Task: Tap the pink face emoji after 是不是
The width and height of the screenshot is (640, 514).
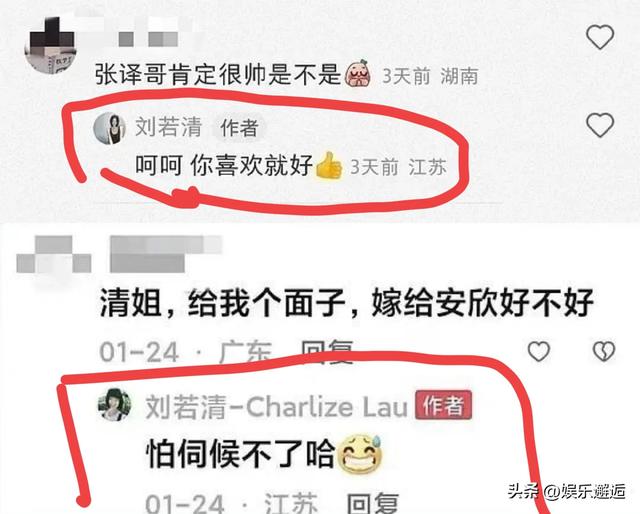Action: click(x=358, y=73)
